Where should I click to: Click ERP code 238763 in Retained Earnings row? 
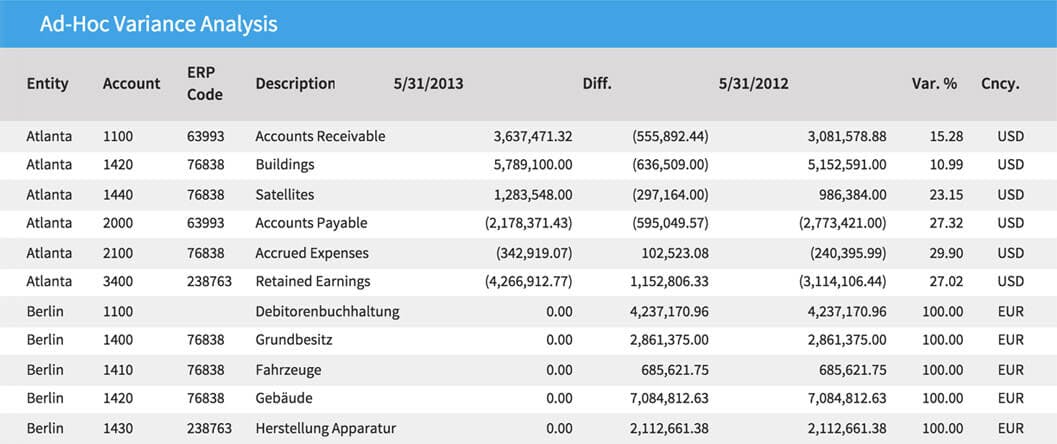coord(210,282)
